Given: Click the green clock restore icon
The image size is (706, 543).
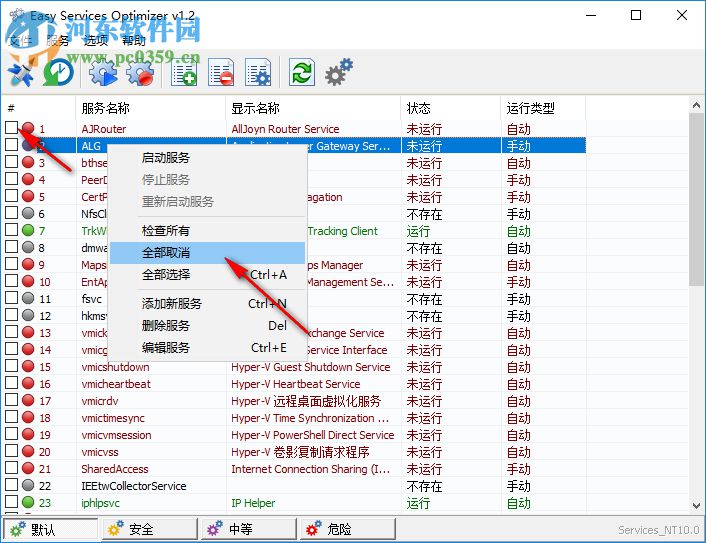Looking at the screenshot, I should point(59,72).
